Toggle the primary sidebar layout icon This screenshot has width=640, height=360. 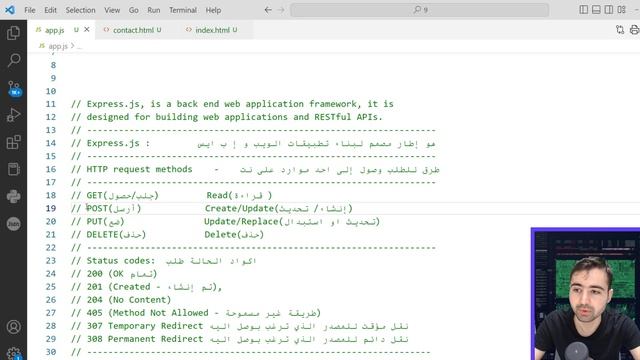coord(584,10)
